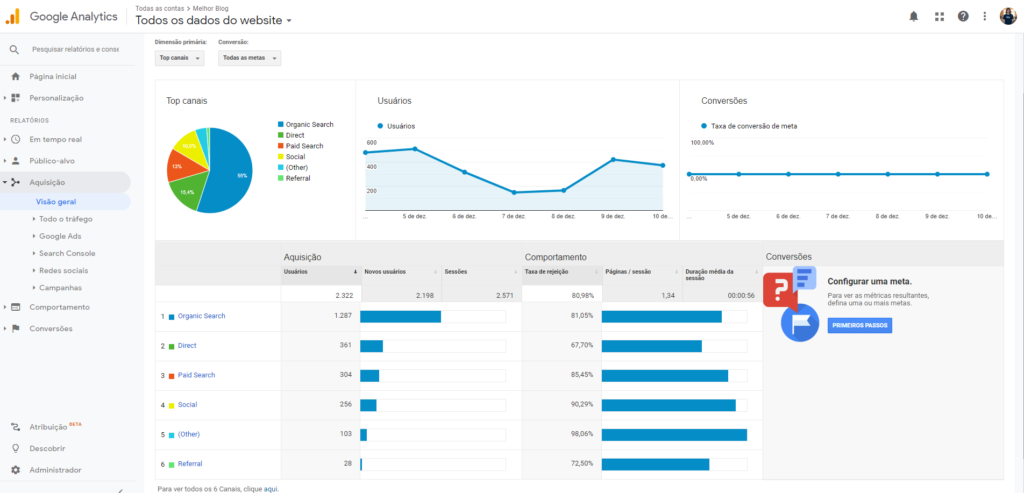This screenshot has width=1024, height=493.
Task: Click the person icon for Público-alvo
Action: [16, 161]
